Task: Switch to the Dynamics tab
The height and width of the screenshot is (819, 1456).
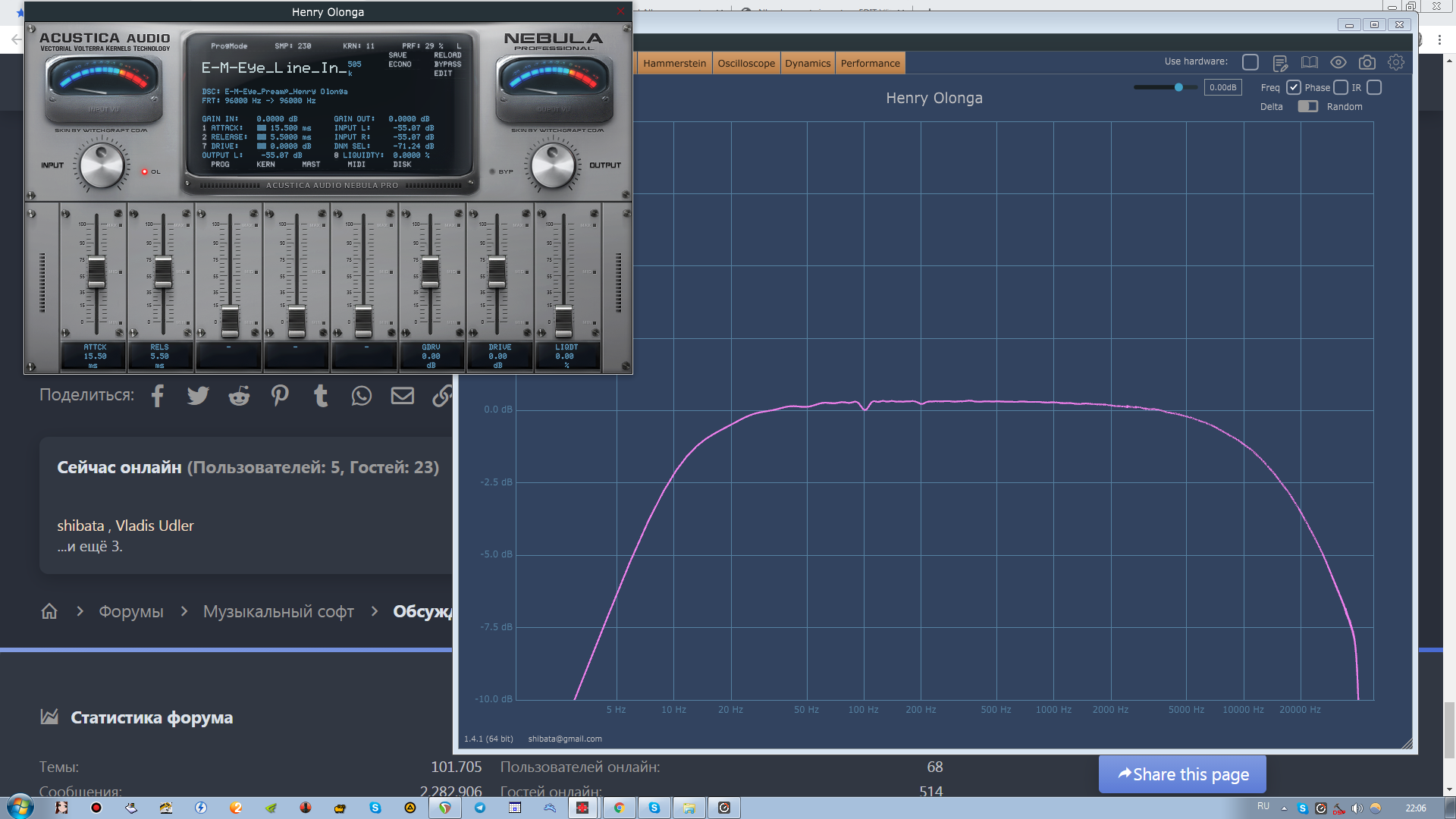Action: click(x=808, y=64)
